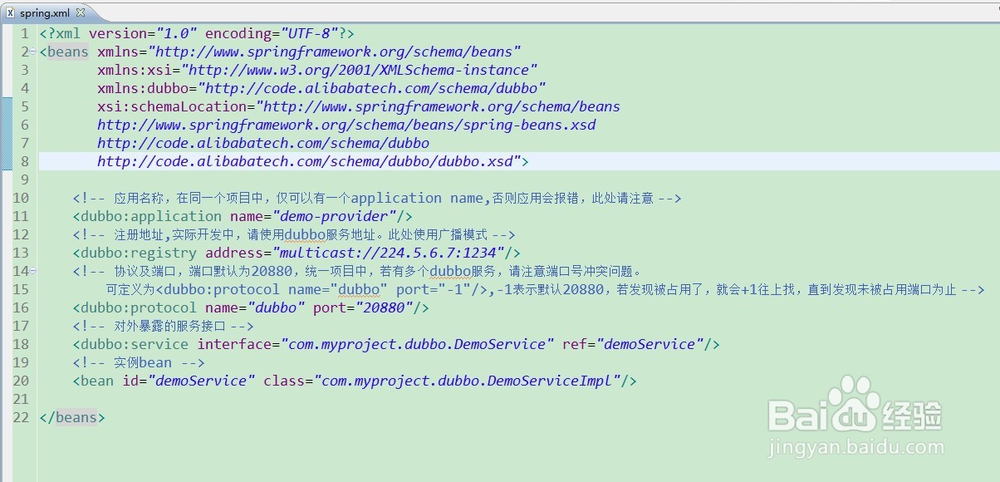Image resolution: width=1000 pixels, height=482 pixels.
Task: Click the dubbo:application tag
Action: (147, 216)
